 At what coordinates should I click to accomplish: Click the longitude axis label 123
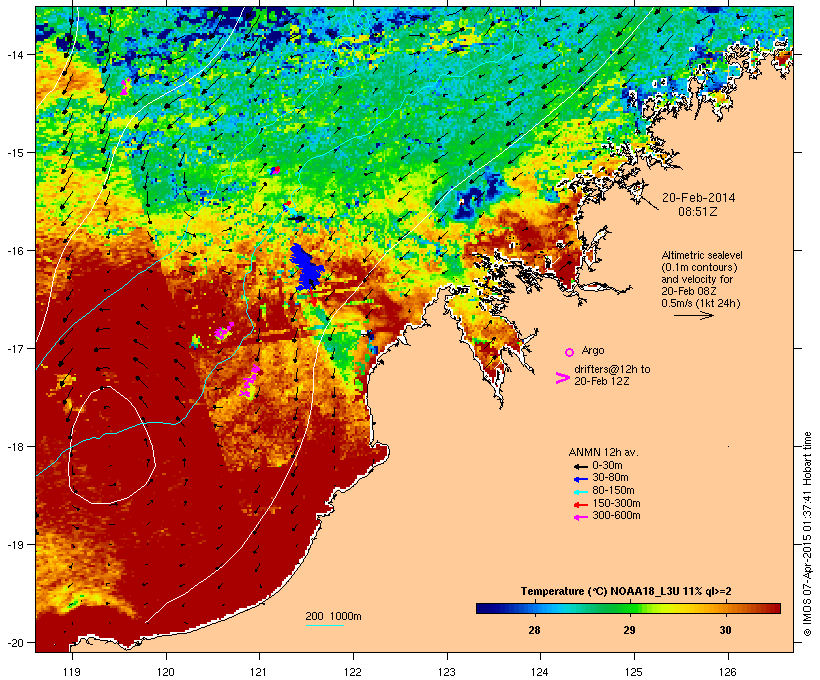point(447,672)
